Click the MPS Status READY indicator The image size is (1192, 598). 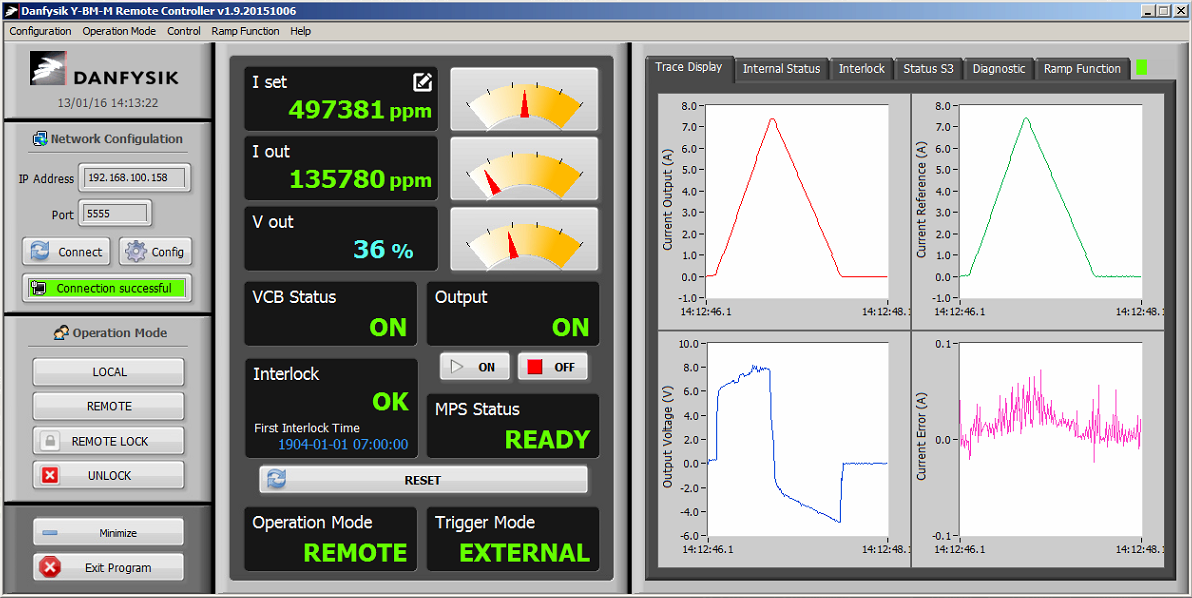coord(547,439)
